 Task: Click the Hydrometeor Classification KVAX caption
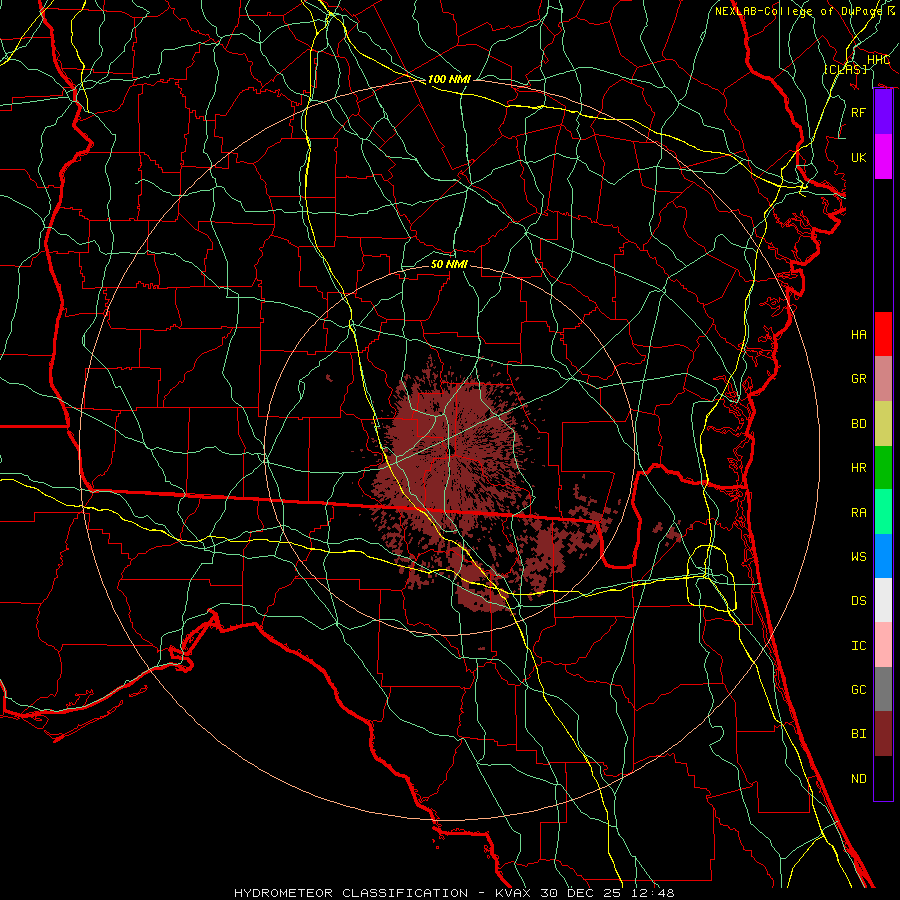pos(454,893)
